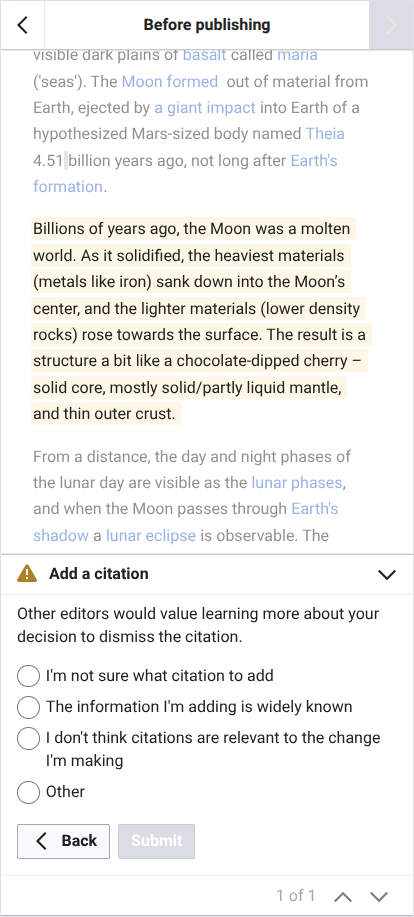This screenshot has height=917, width=414.
Task: Click the Submit button
Action: 156,841
